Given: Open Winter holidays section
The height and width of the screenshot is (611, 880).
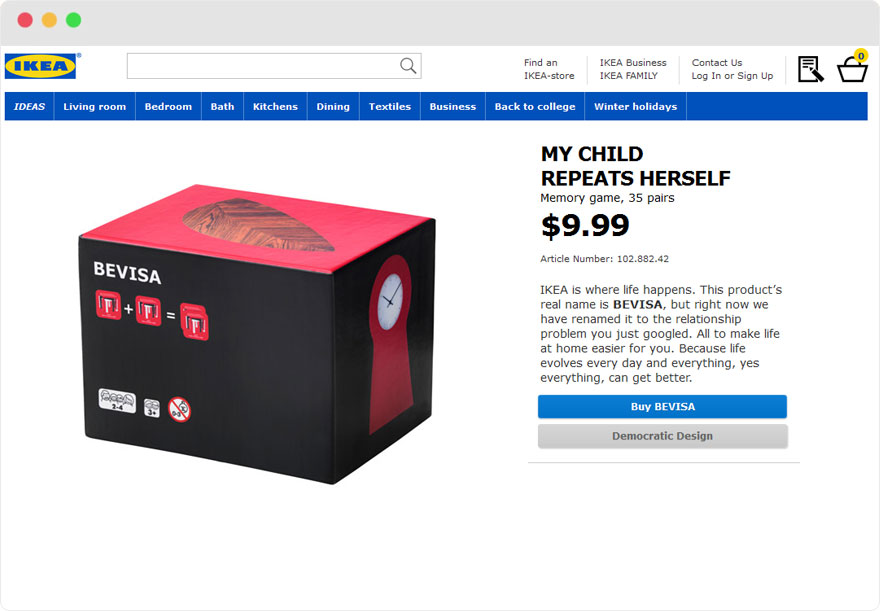Looking at the screenshot, I should [x=635, y=106].
